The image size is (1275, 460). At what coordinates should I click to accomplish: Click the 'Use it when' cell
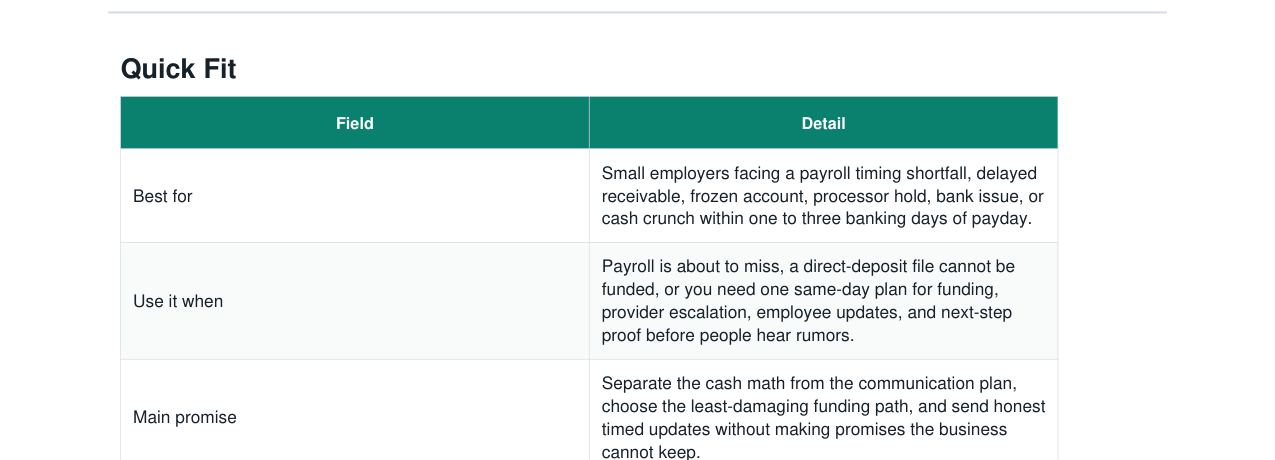[x=355, y=301]
